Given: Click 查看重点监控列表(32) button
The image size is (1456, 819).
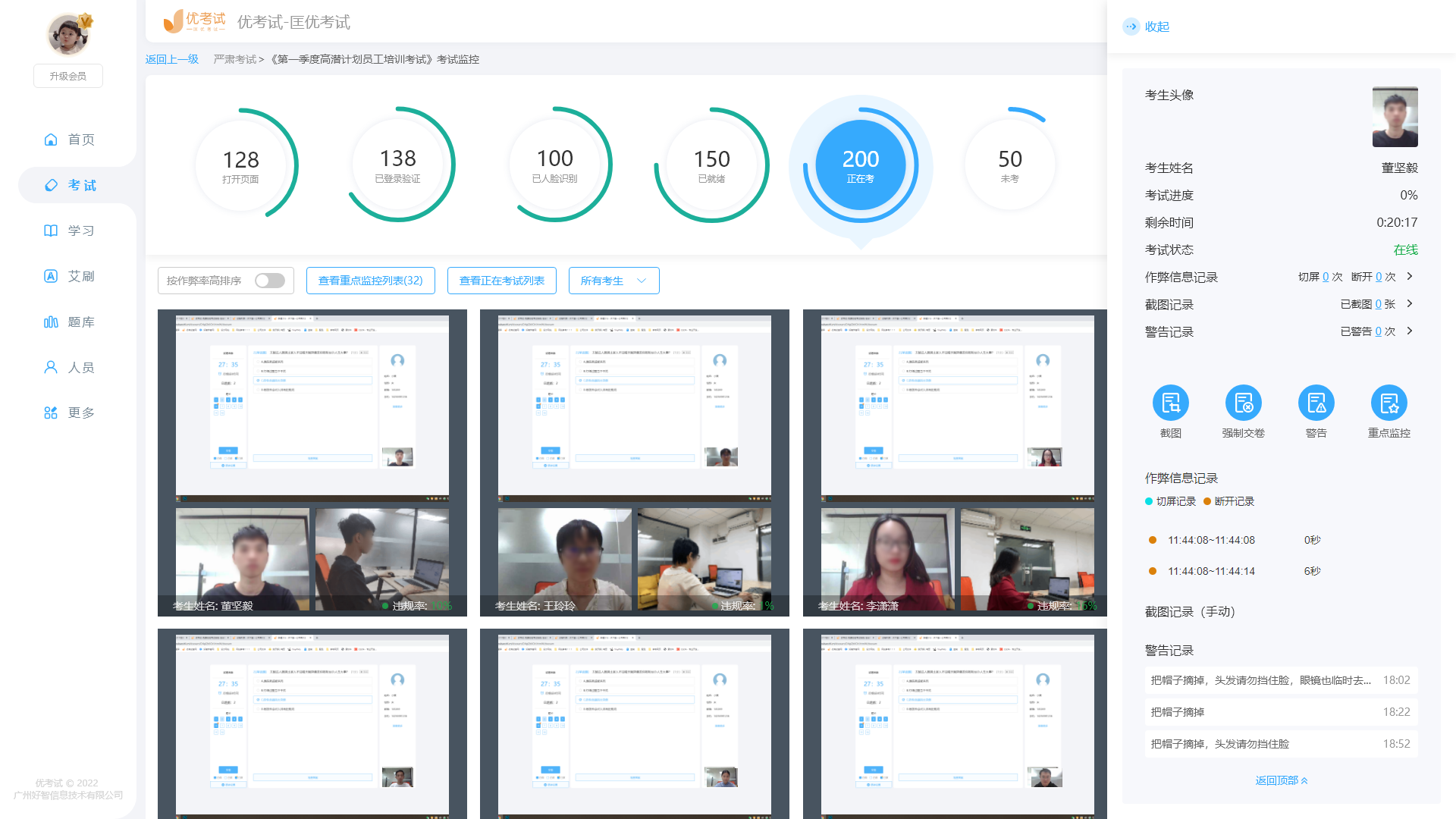Looking at the screenshot, I should click(x=370, y=281).
